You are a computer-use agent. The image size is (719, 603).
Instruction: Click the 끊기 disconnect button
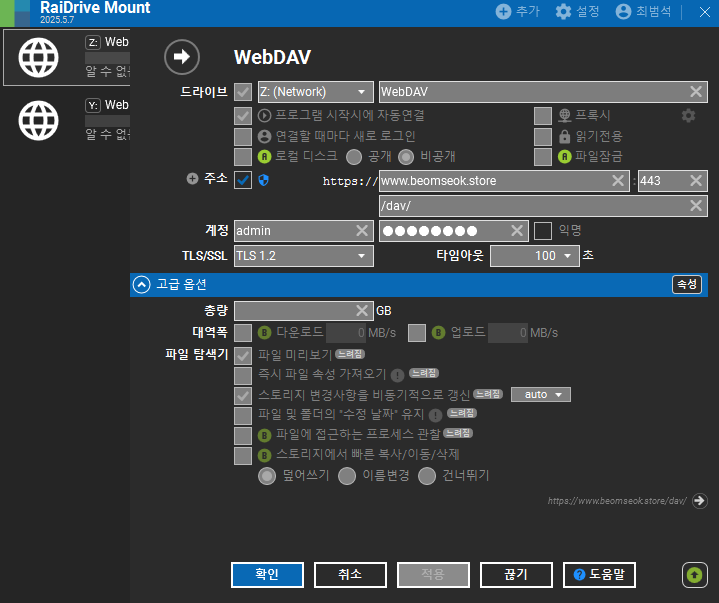tap(516, 575)
